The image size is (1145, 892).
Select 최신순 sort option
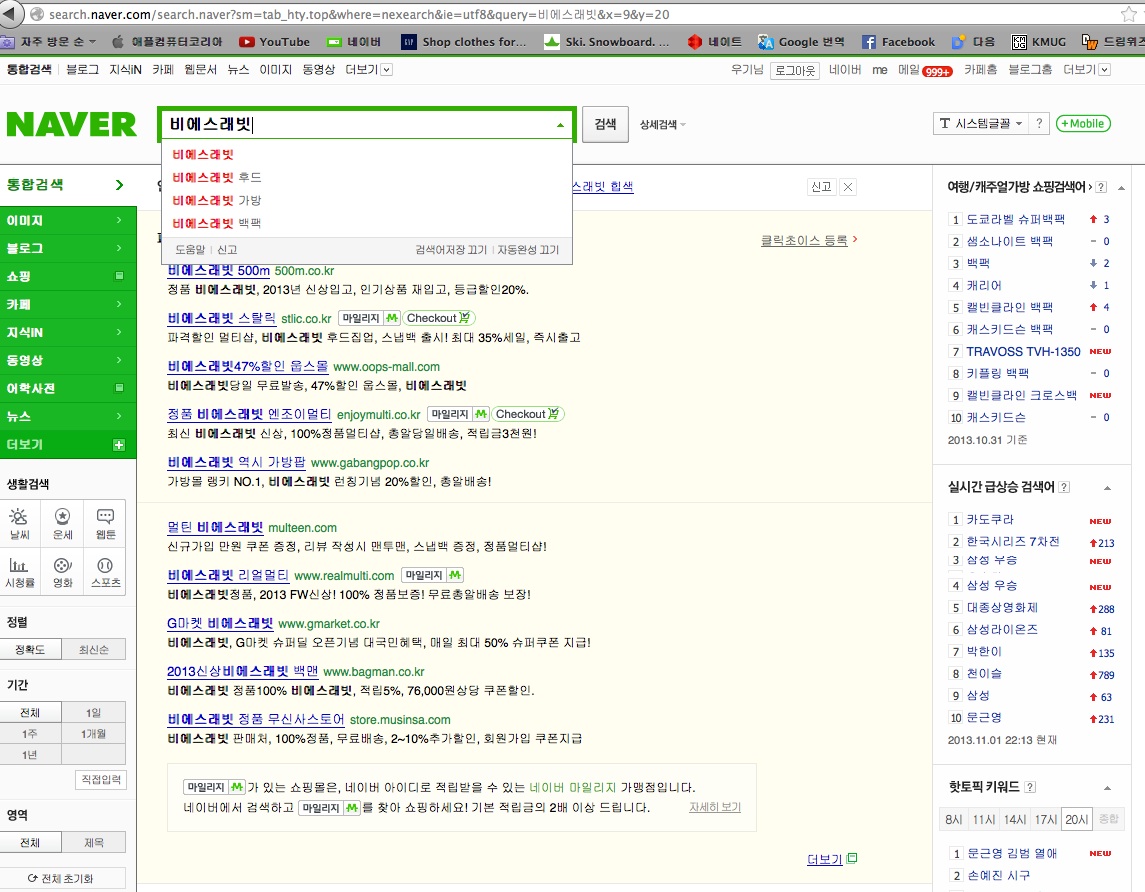93,649
